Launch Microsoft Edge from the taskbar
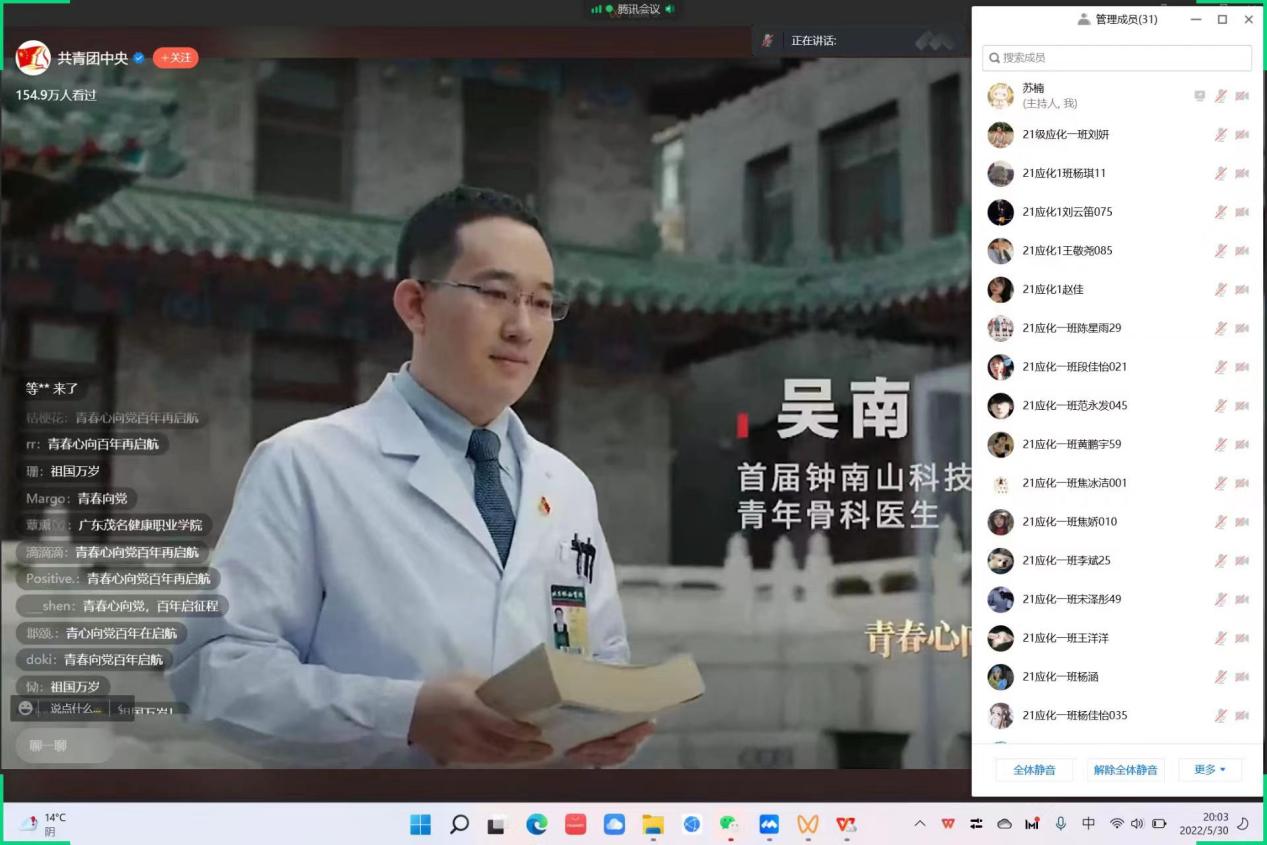 tap(537, 824)
